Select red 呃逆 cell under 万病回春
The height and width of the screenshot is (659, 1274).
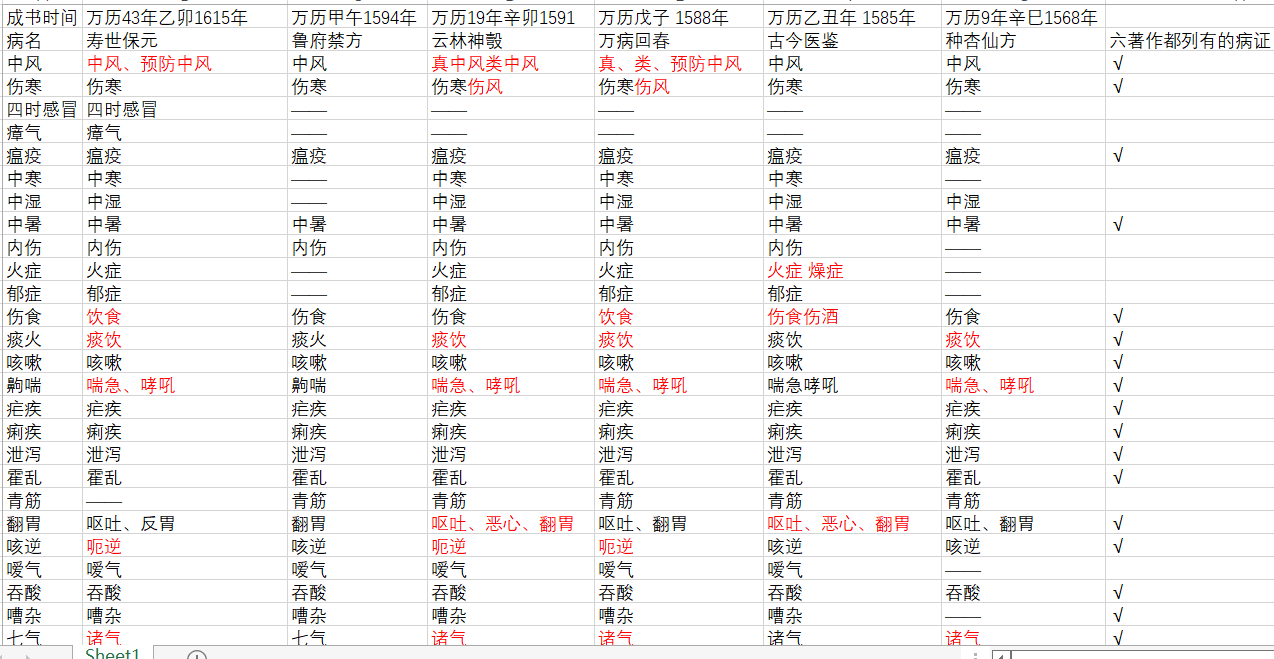click(680, 546)
